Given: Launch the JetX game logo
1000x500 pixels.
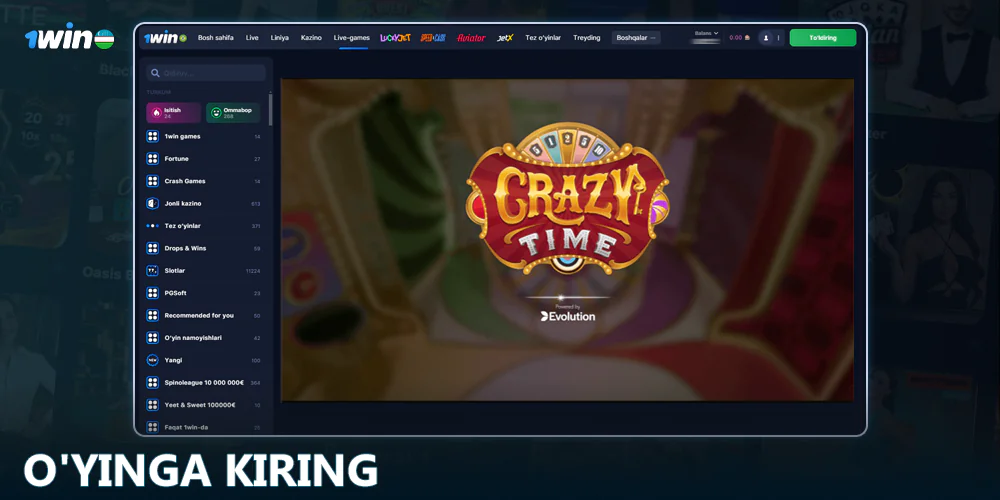Looking at the screenshot, I should point(505,38).
